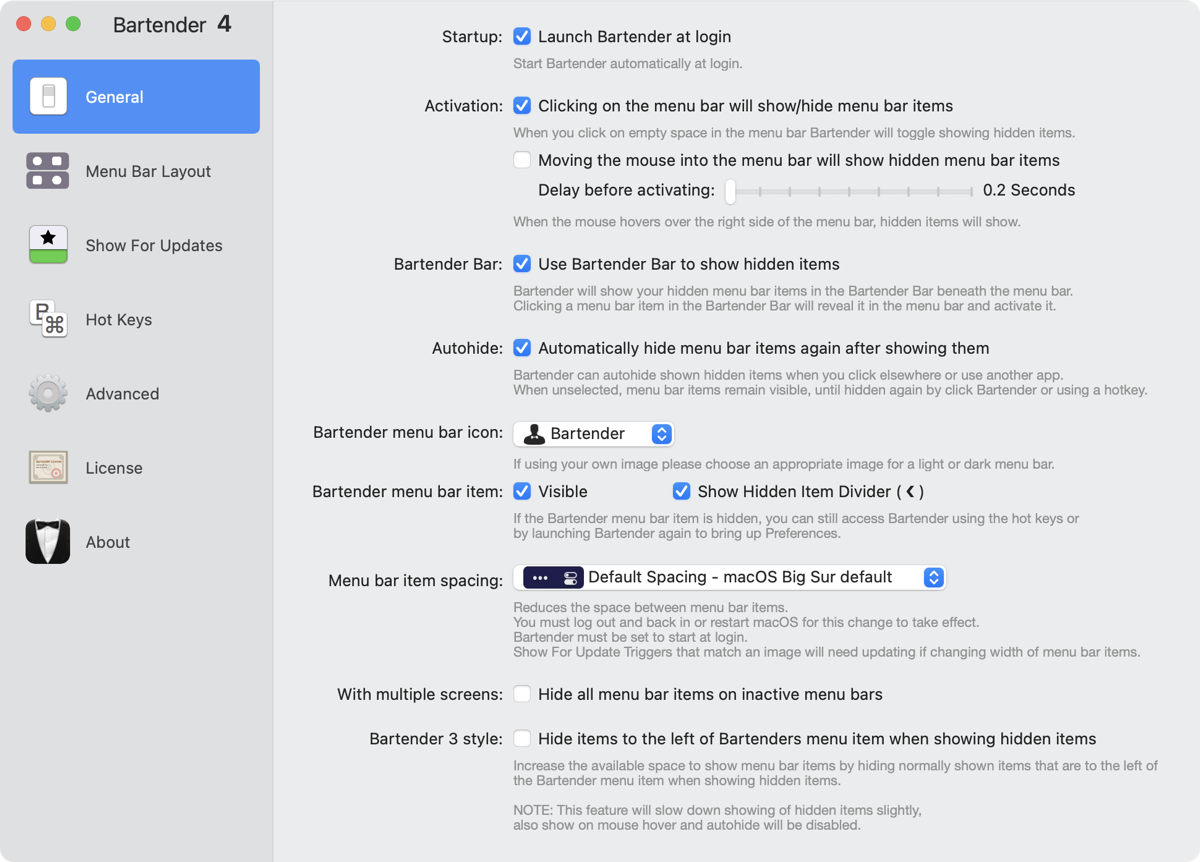The width and height of the screenshot is (1200, 862).
Task: Open the Advanced gear icon
Action: (48, 394)
